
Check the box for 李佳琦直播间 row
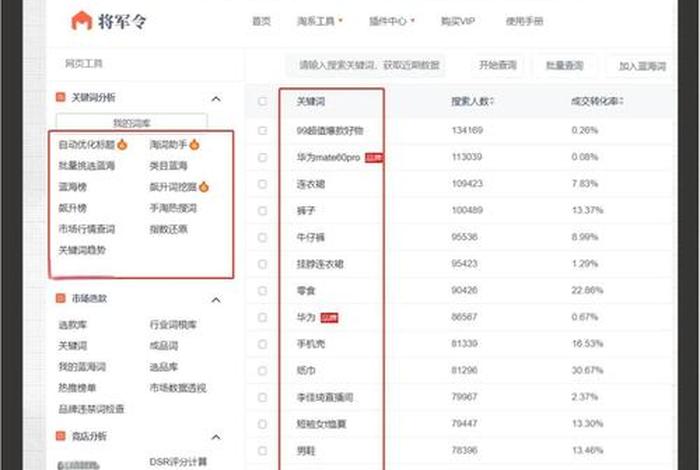[262, 397]
